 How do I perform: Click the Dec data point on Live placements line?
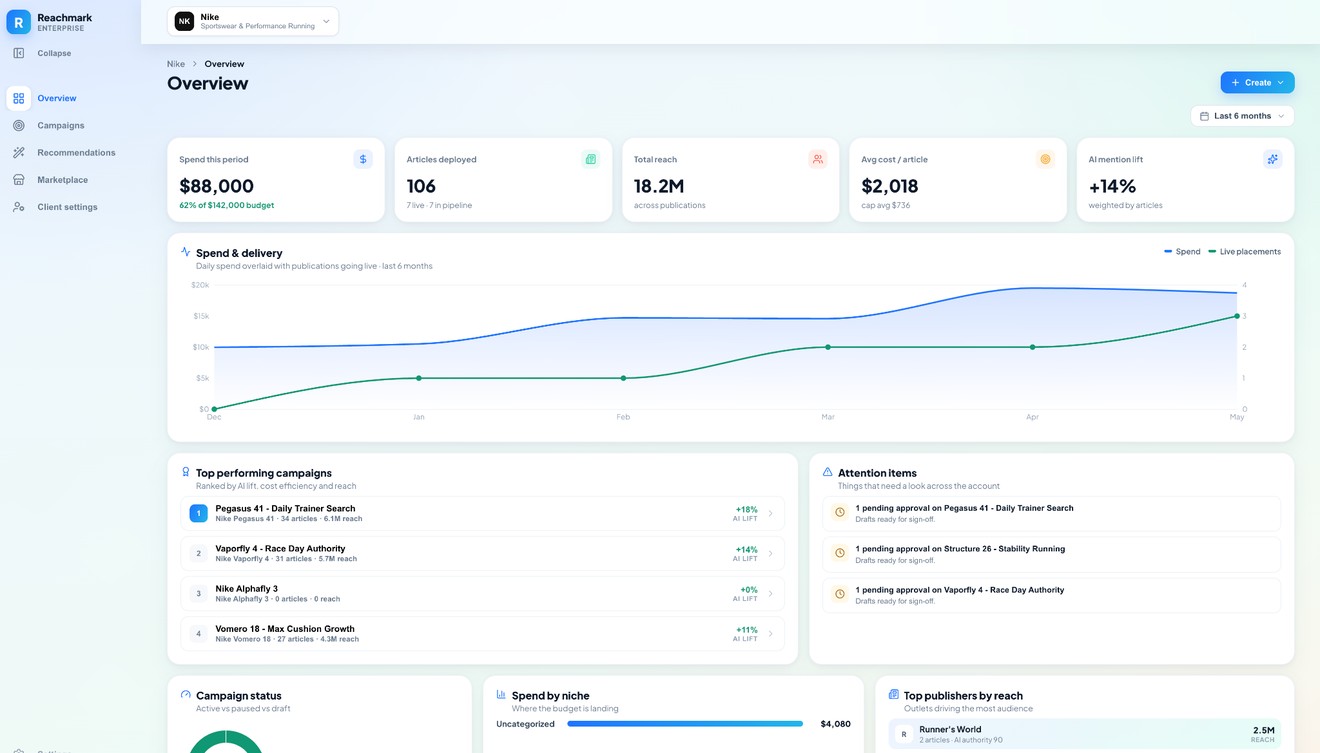[214, 409]
